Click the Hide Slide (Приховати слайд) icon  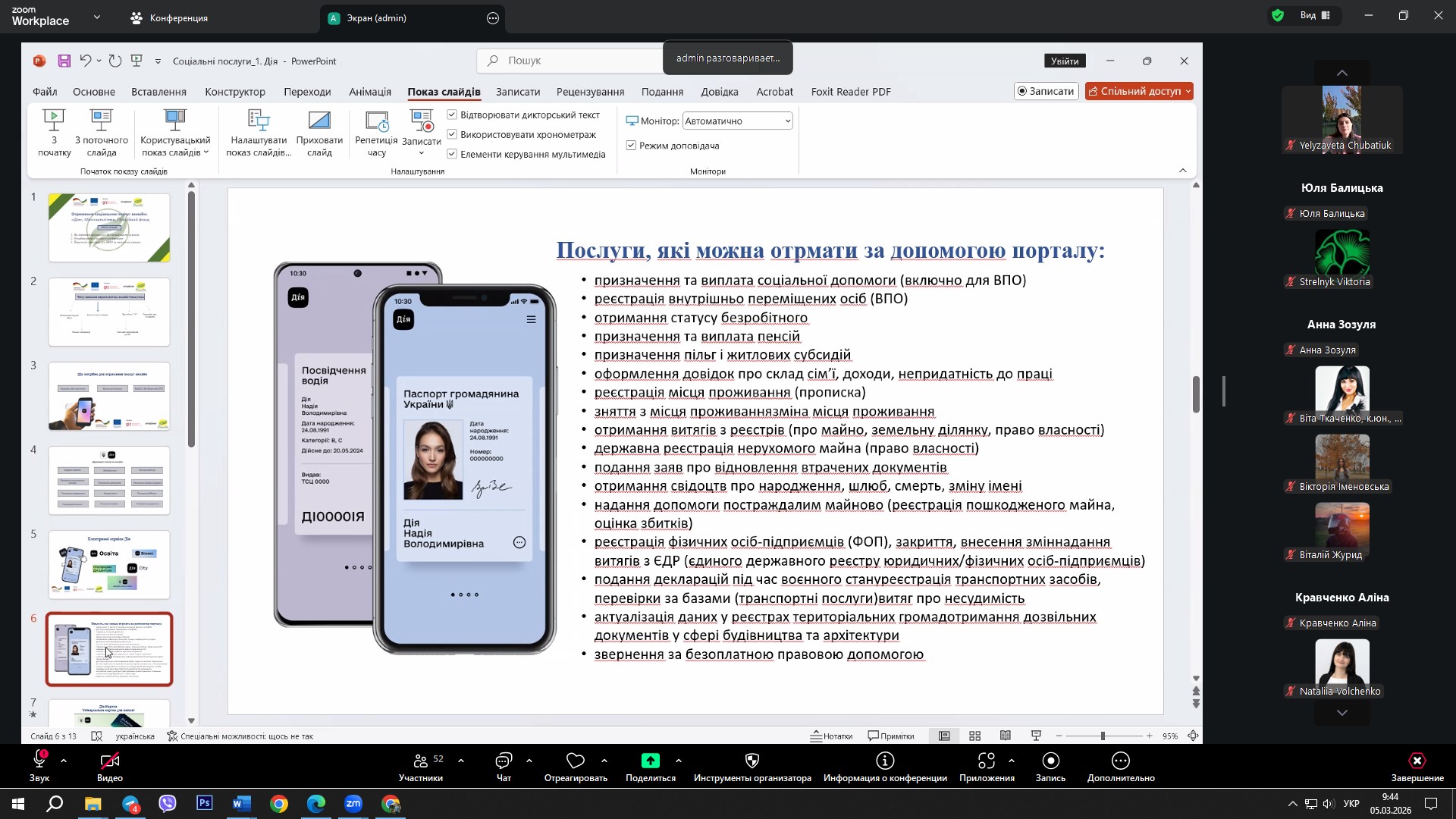tap(319, 121)
